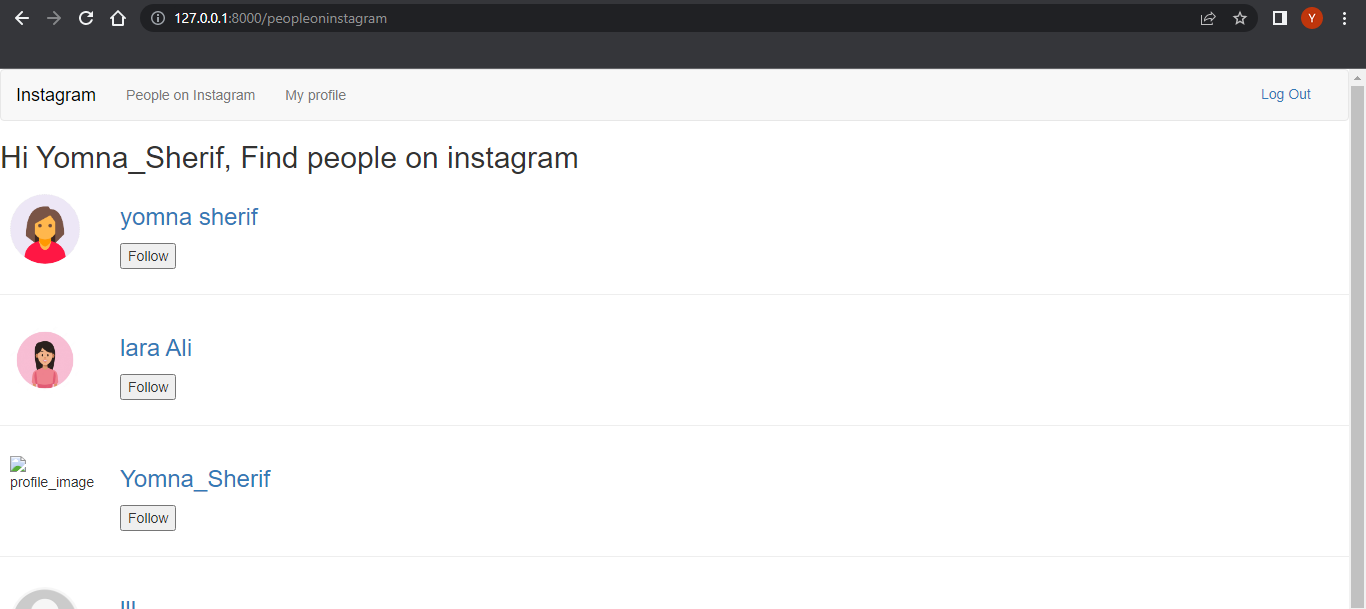Follow yomna sherif using her Follow button
The width and height of the screenshot is (1366, 609).
coord(147,256)
